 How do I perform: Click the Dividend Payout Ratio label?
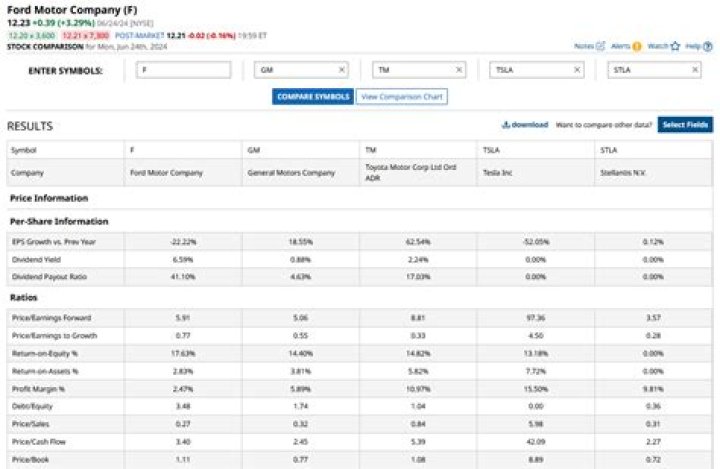(x=49, y=277)
